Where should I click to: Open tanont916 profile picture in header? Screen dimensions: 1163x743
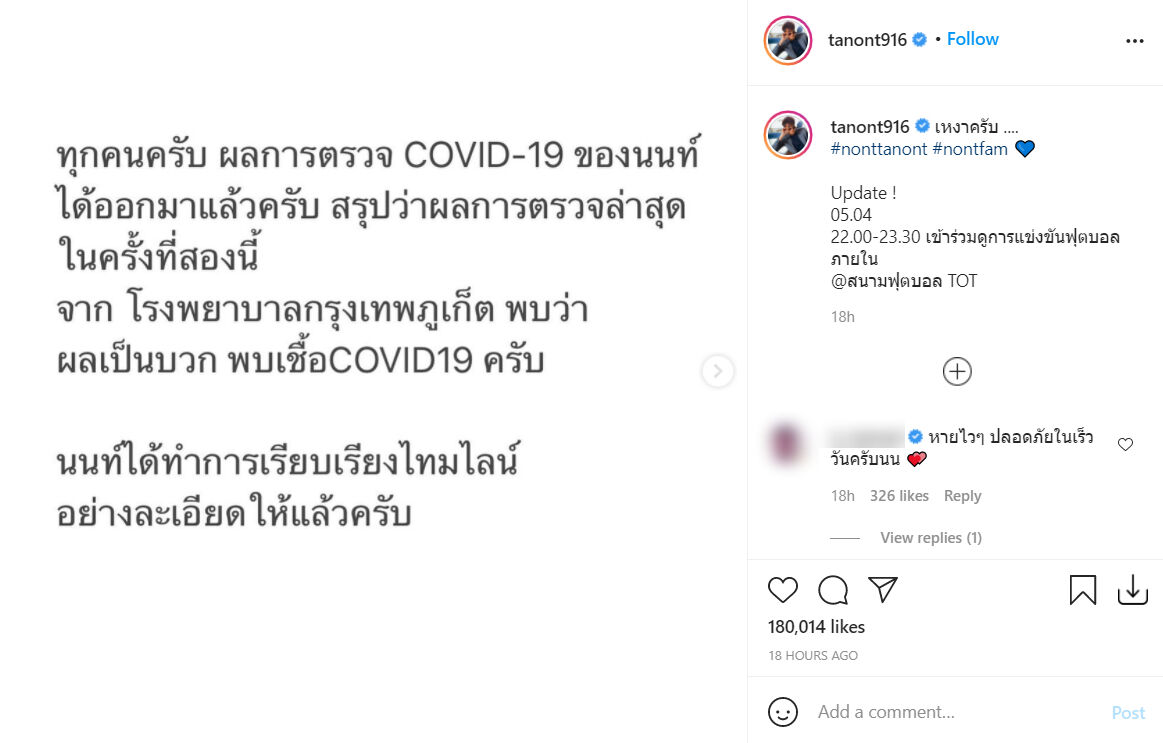[788, 41]
